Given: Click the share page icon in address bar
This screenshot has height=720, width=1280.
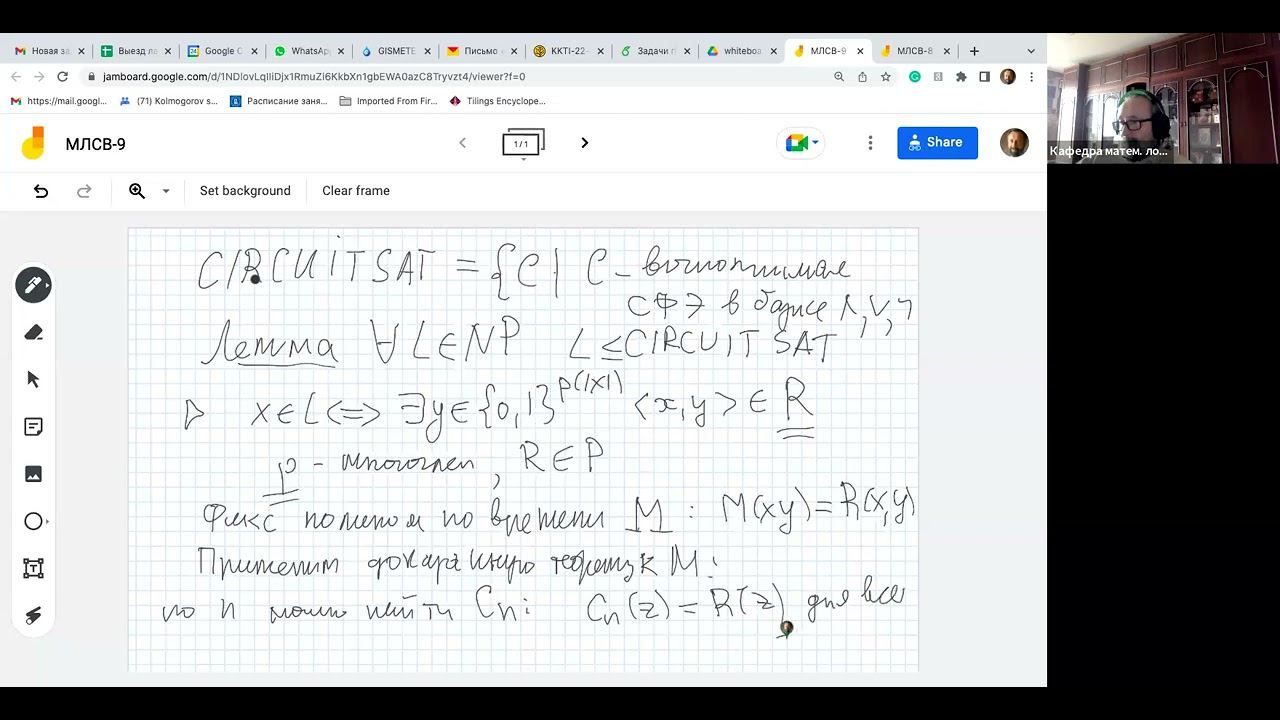Looking at the screenshot, I should point(862,76).
